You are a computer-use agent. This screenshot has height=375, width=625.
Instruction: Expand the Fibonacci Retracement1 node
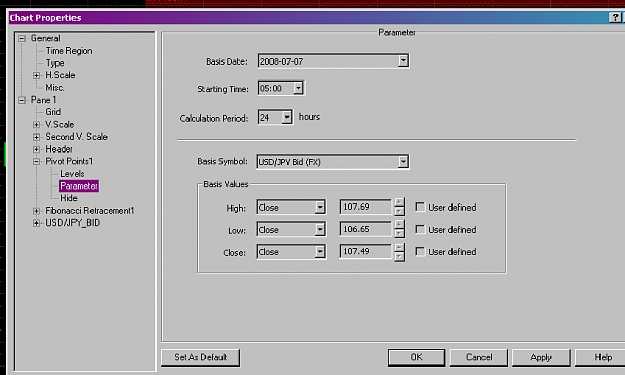pyautogui.click(x=36, y=211)
